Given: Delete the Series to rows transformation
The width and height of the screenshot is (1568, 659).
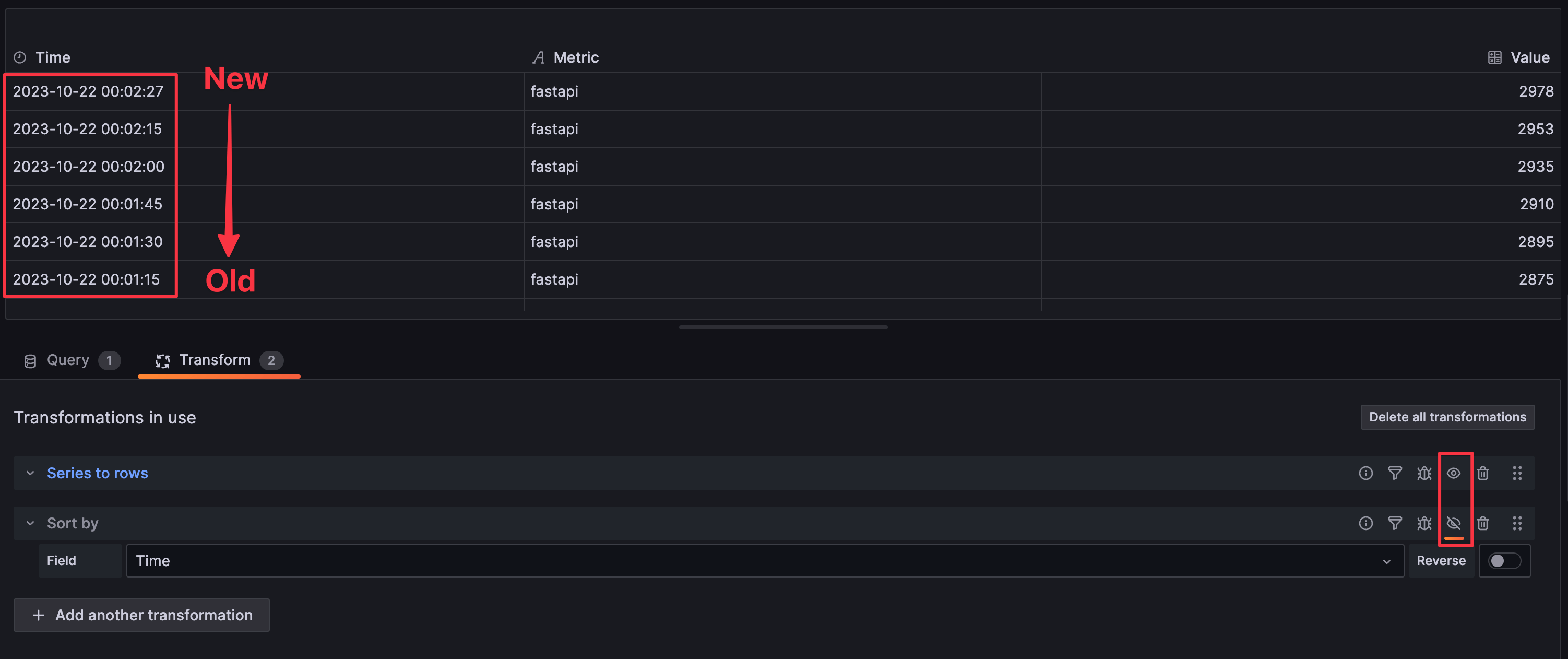Looking at the screenshot, I should (x=1483, y=473).
